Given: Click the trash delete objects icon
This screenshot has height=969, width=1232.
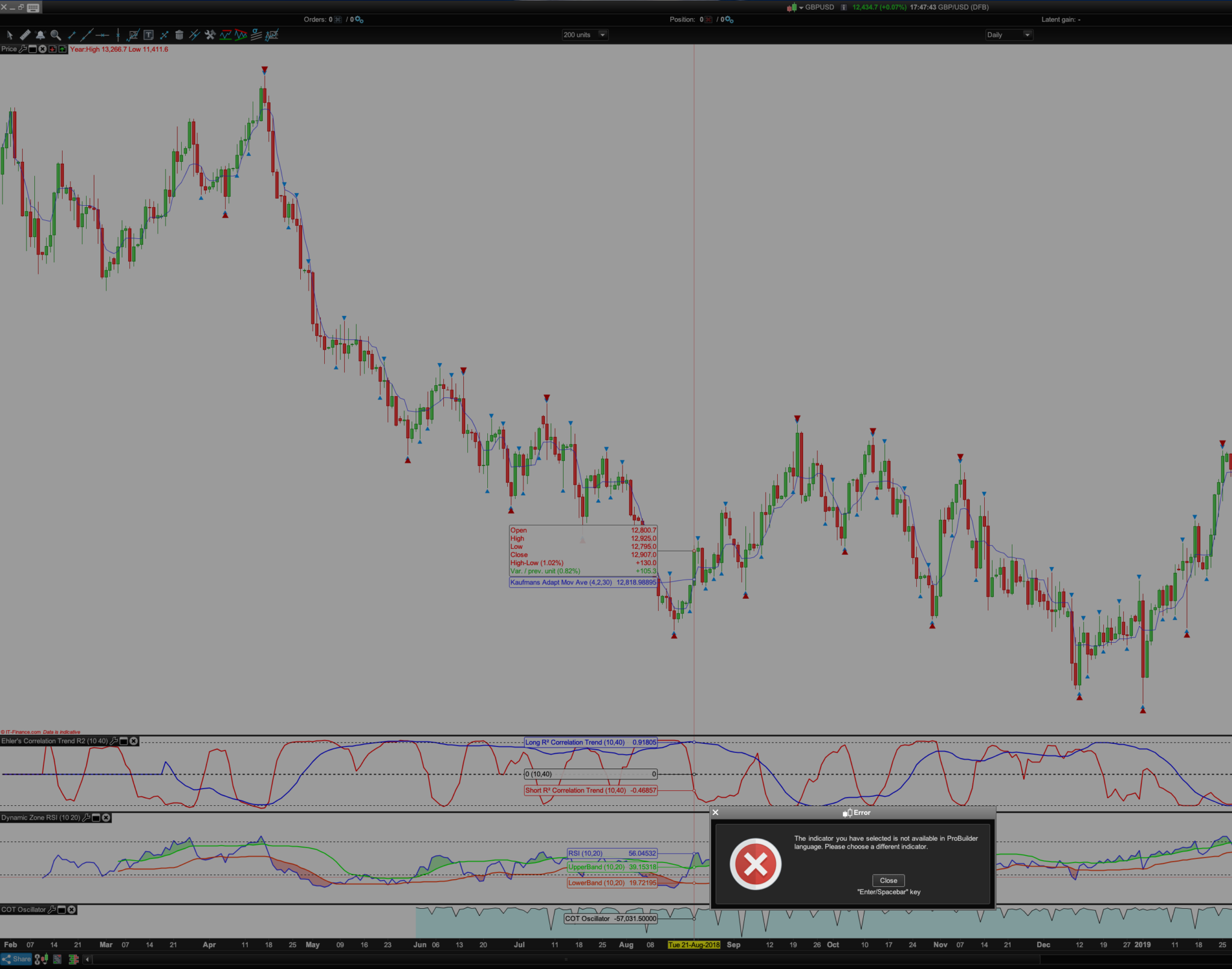Looking at the screenshot, I should click(179, 35).
